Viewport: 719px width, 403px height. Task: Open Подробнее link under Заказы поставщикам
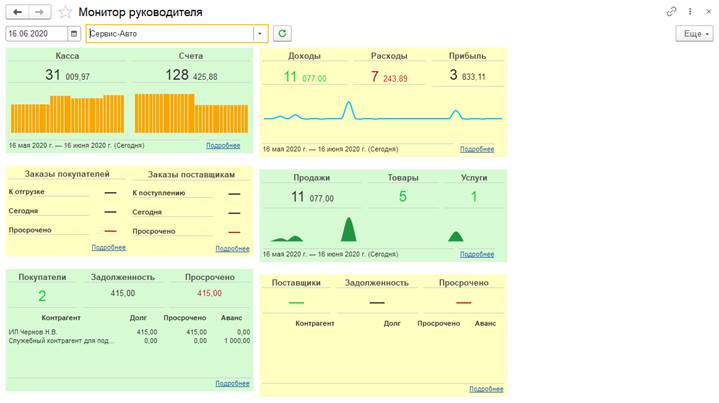(x=232, y=248)
